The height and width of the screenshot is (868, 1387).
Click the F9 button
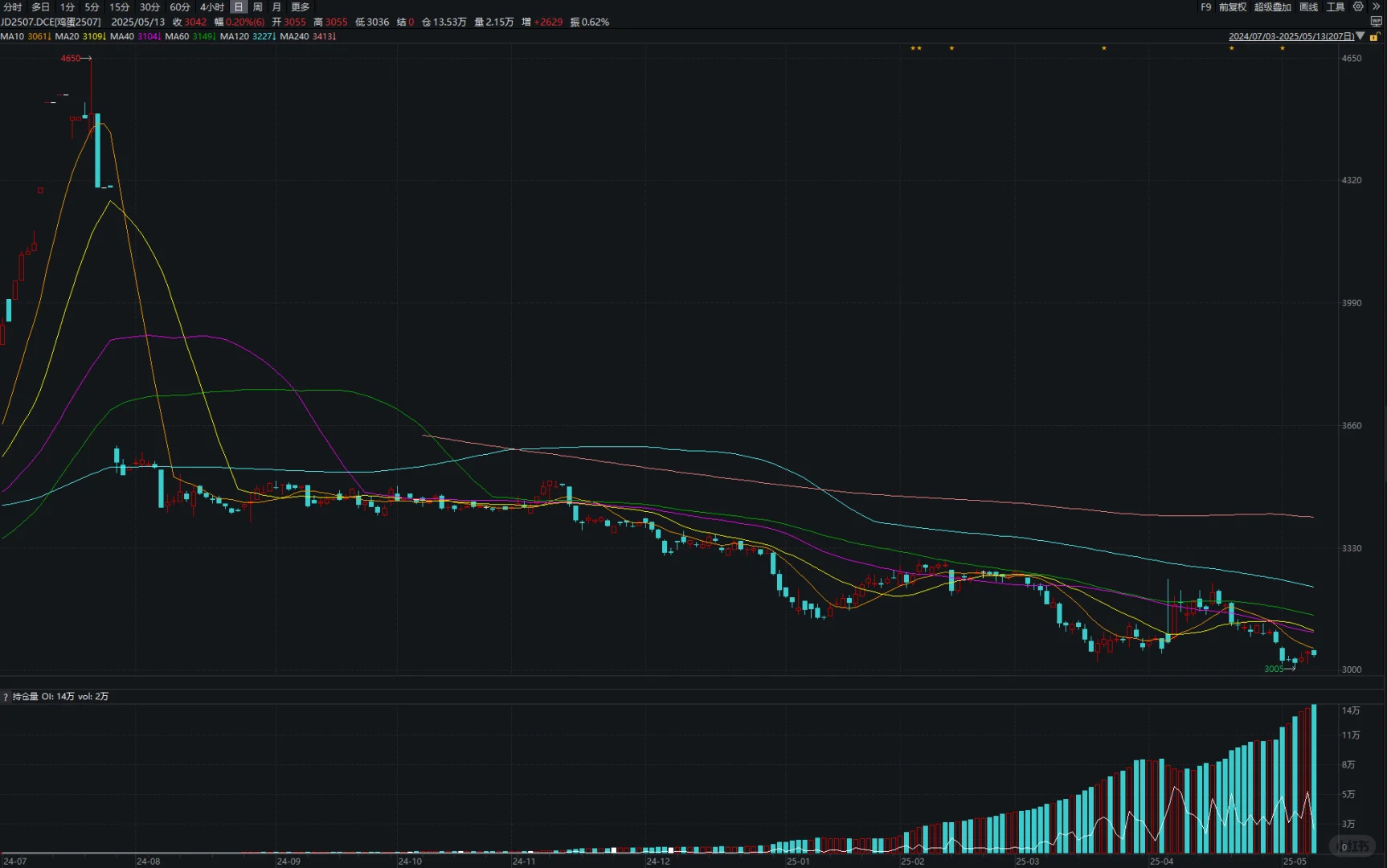(x=1205, y=6)
